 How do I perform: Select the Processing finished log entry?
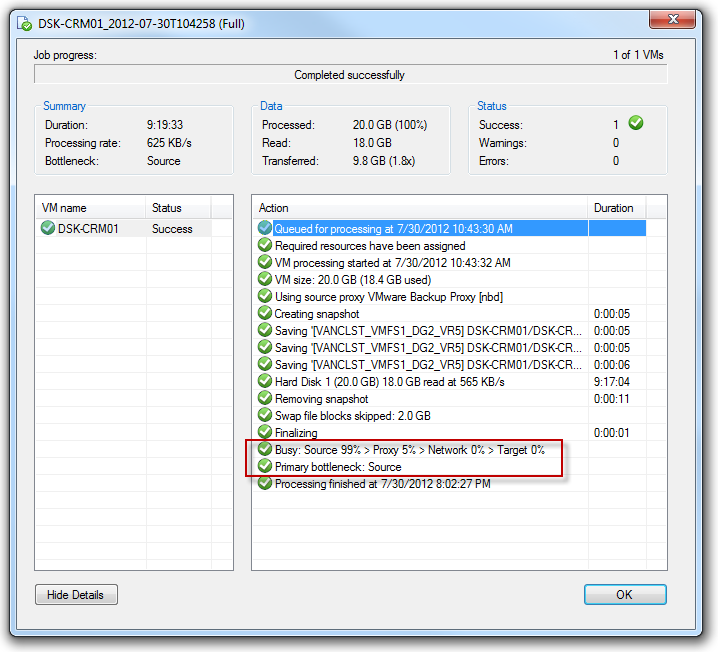click(382, 484)
